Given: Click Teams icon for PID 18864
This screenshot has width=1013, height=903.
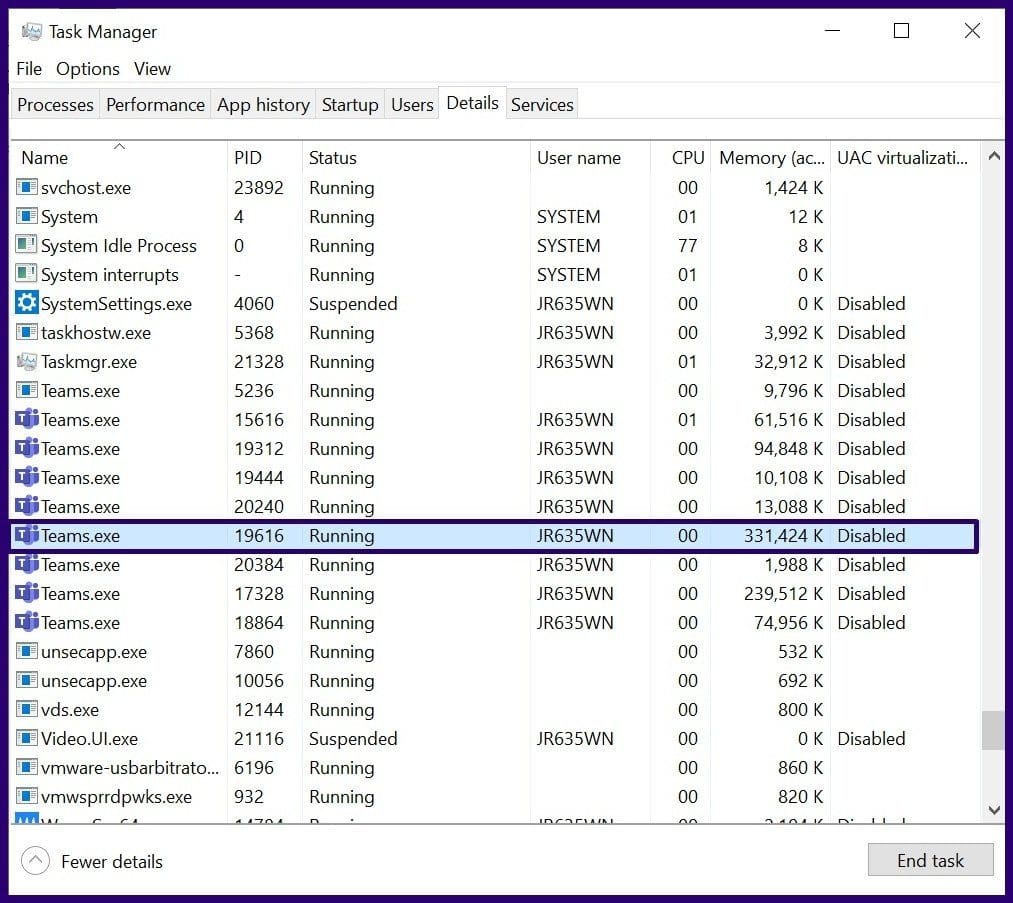Looking at the screenshot, I should (26, 622).
